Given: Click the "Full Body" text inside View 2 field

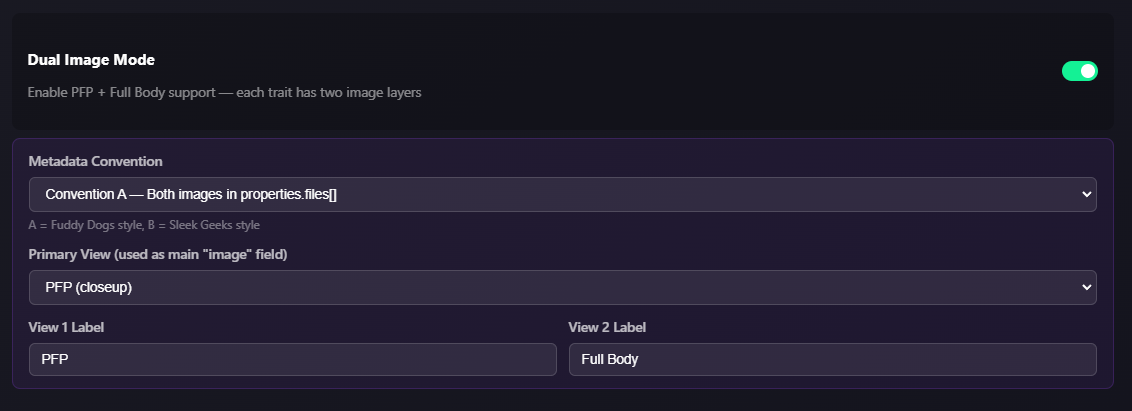Looking at the screenshot, I should click(609, 359).
